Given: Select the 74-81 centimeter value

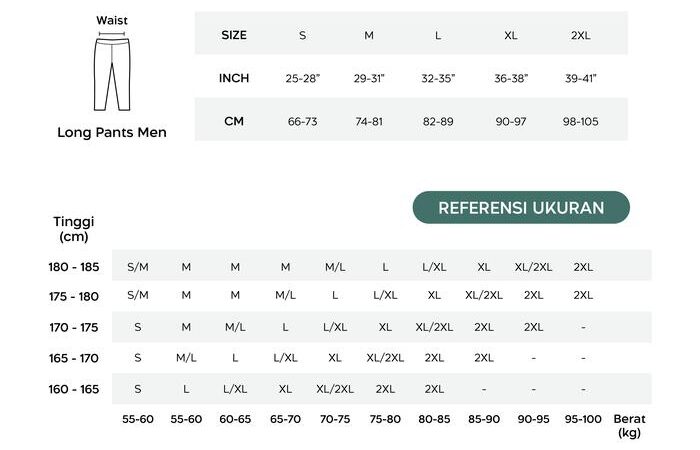Looking at the screenshot, I should (369, 121).
